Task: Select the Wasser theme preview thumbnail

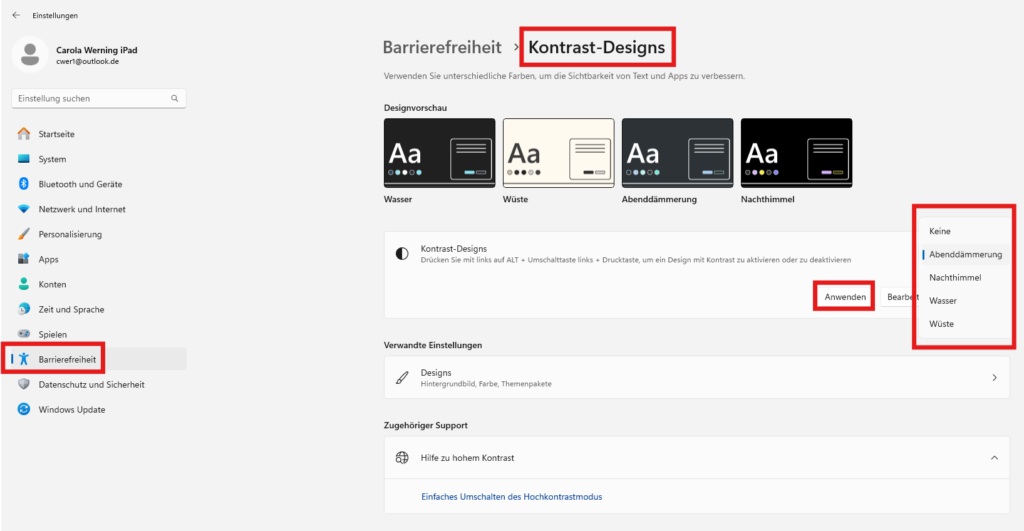Action: coord(440,153)
